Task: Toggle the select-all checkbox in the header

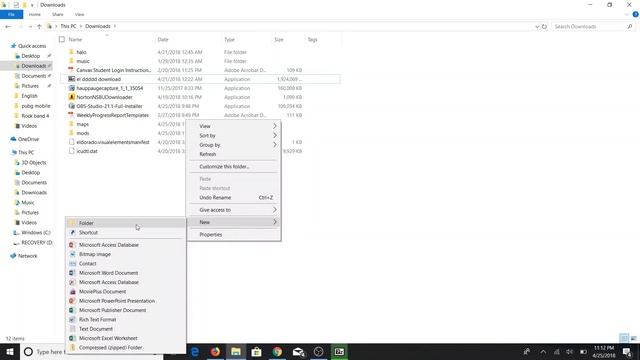Action: 62,40
